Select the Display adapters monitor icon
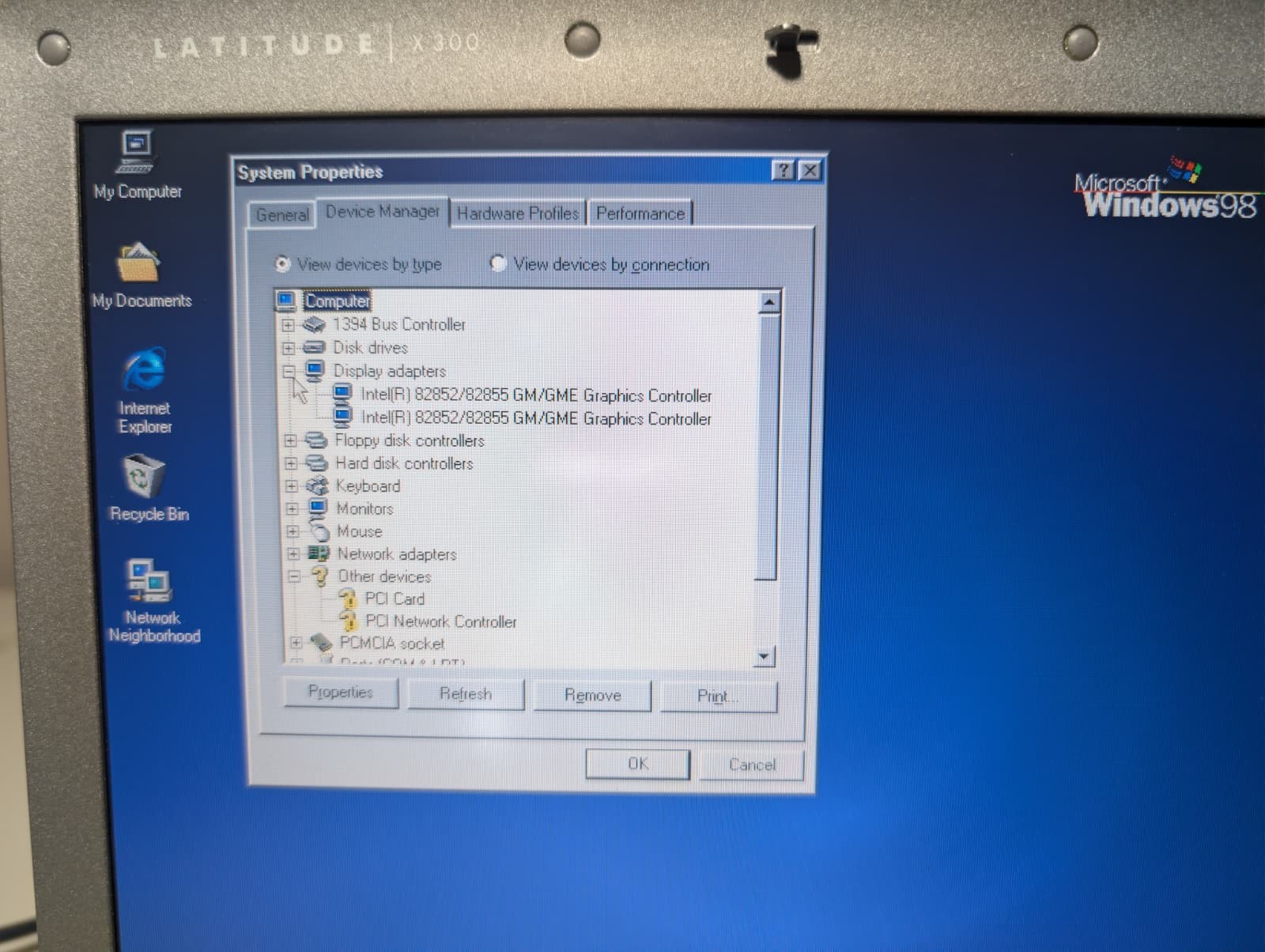1265x952 pixels. click(x=315, y=370)
